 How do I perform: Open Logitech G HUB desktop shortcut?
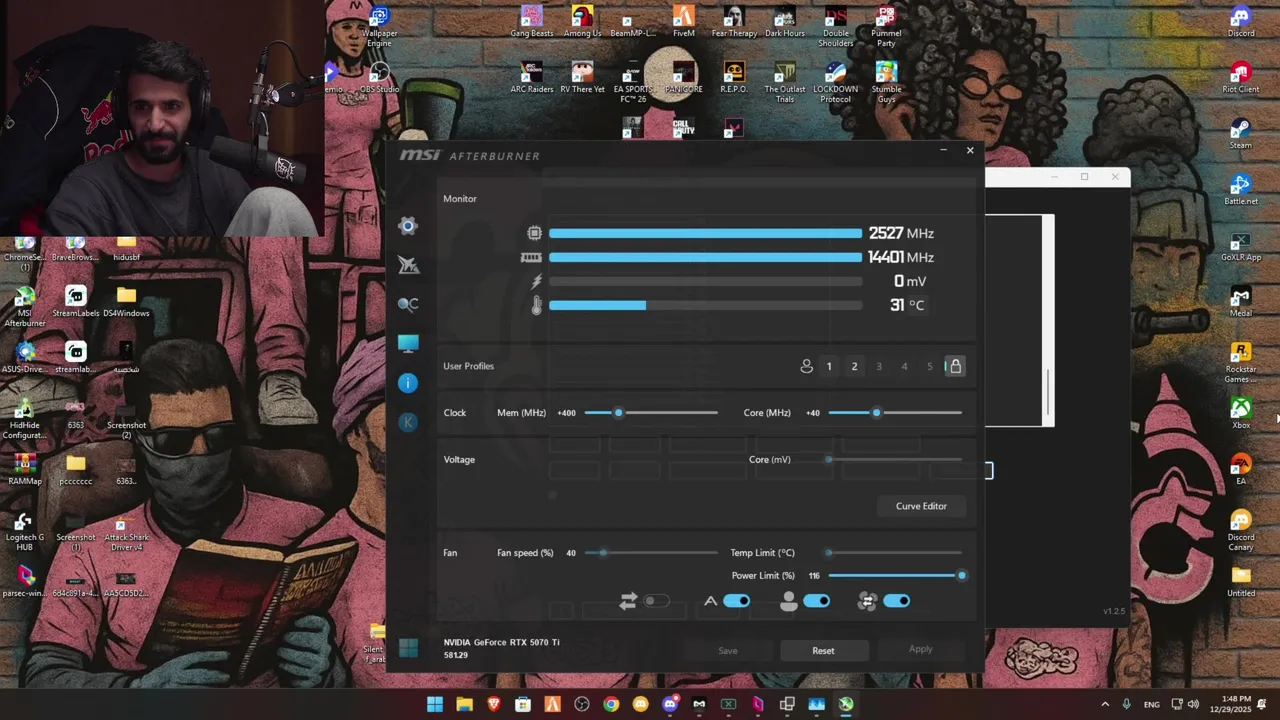pos(25,530)
